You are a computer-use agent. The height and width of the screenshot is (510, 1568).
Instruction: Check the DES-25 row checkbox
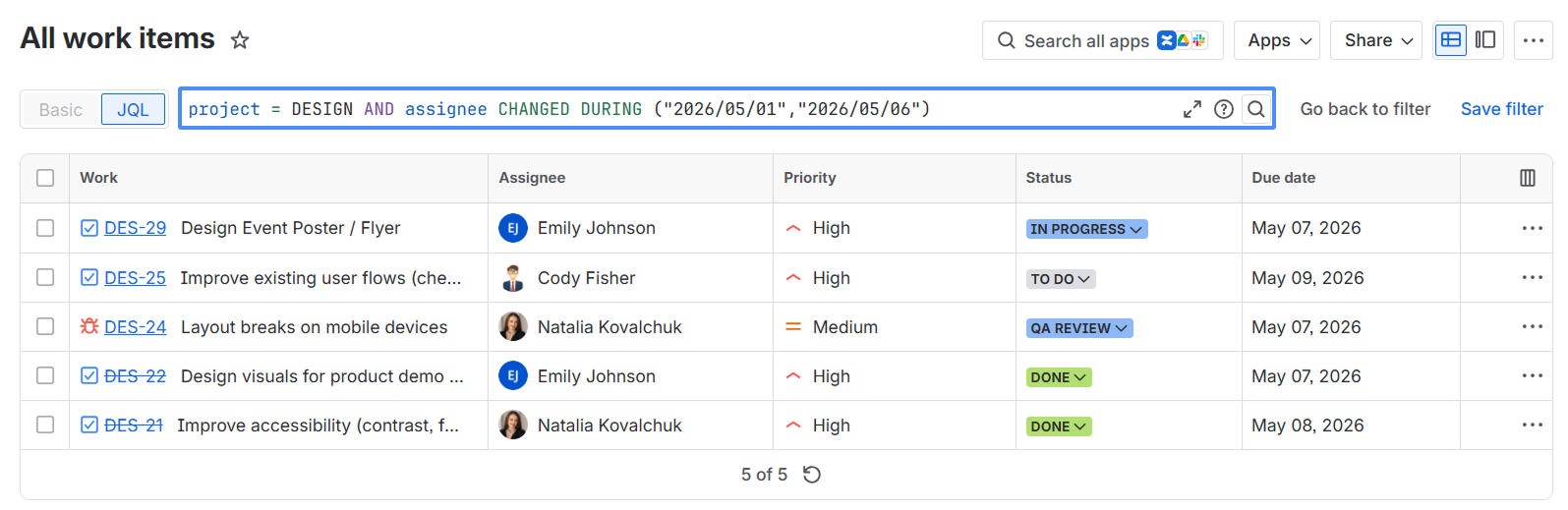45,277
